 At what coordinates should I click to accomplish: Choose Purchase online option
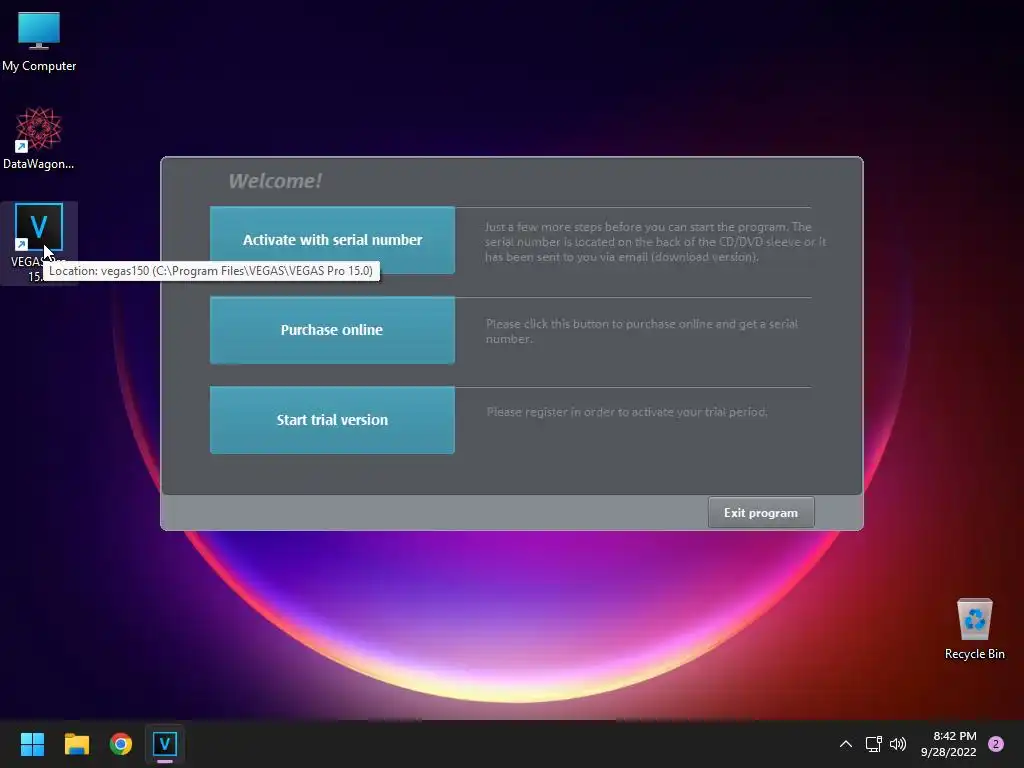(332, 330)
